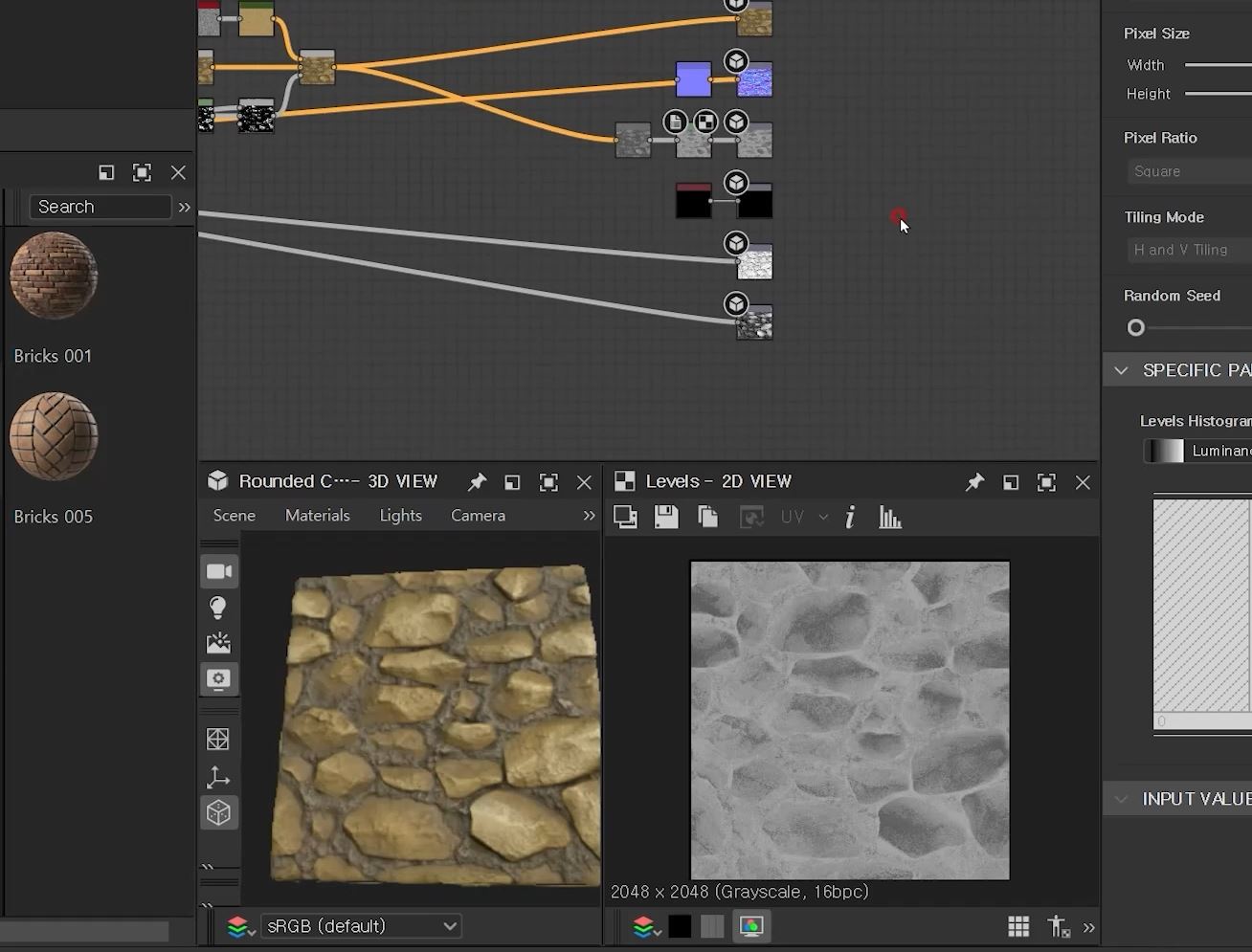Screen dimensions: 1252x952
Task: Click the light bulb icon in 3D view
Action: [218, 608]
